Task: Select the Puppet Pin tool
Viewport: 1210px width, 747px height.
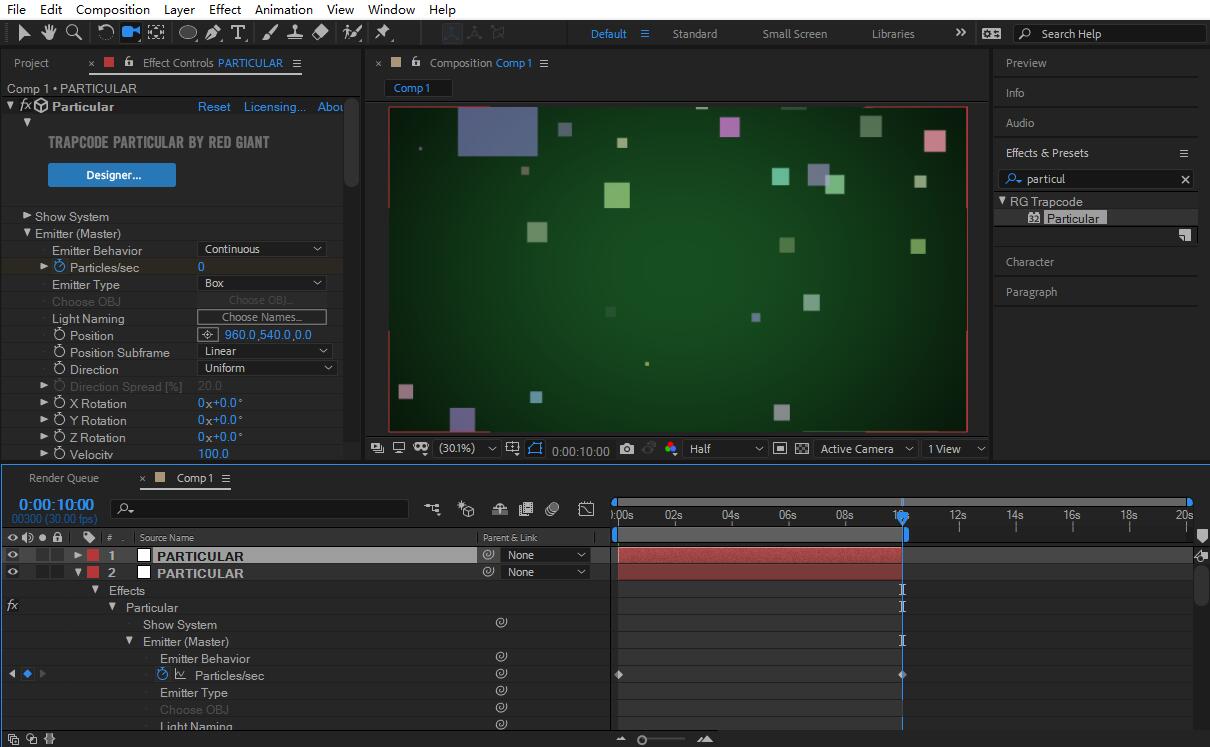Action: 382,33
